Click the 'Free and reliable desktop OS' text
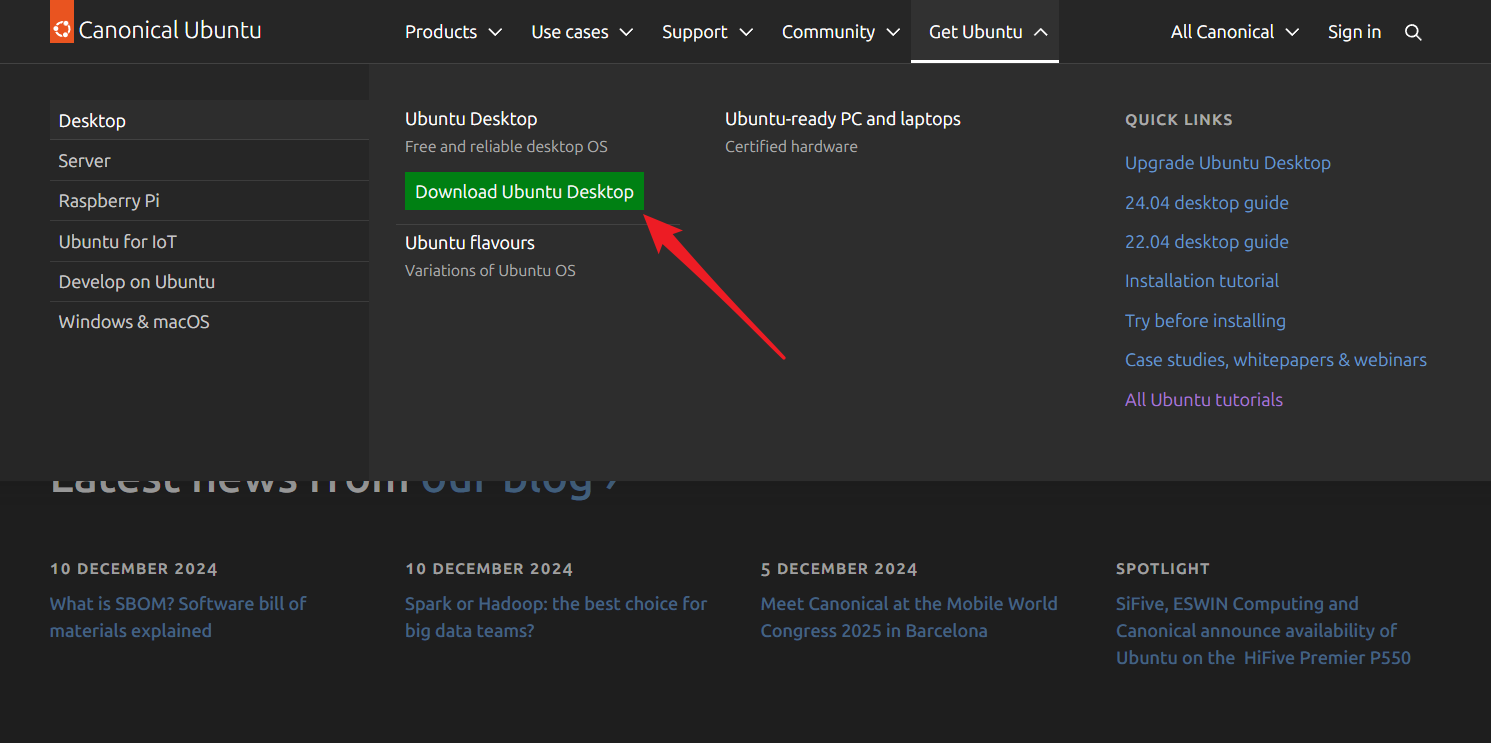Image resolution: width=1491 pixels, height=743 pixels. [x=506, y=147]
